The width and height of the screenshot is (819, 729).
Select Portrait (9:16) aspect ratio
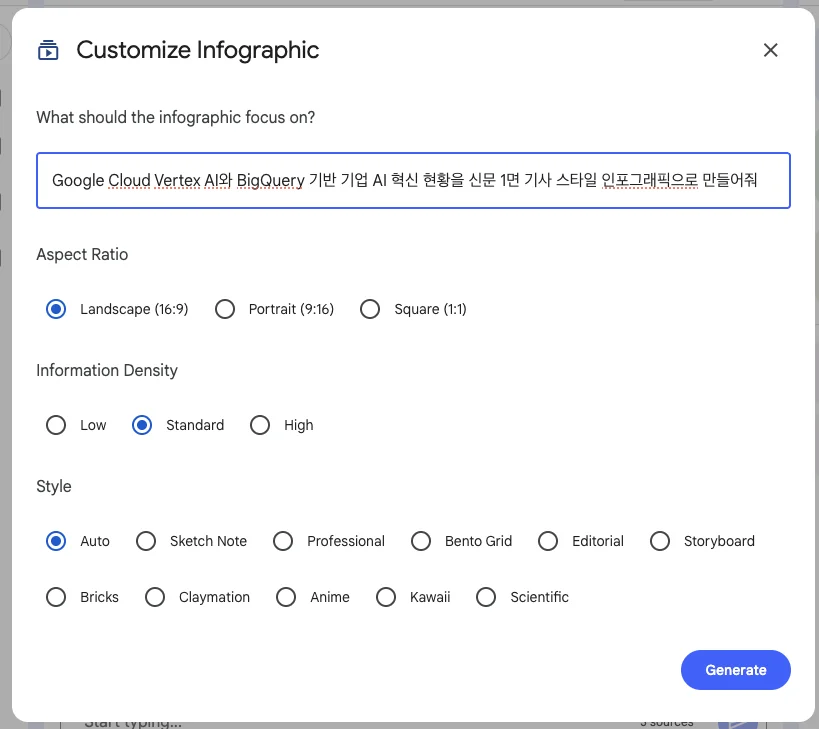click(x=225, y=309)
